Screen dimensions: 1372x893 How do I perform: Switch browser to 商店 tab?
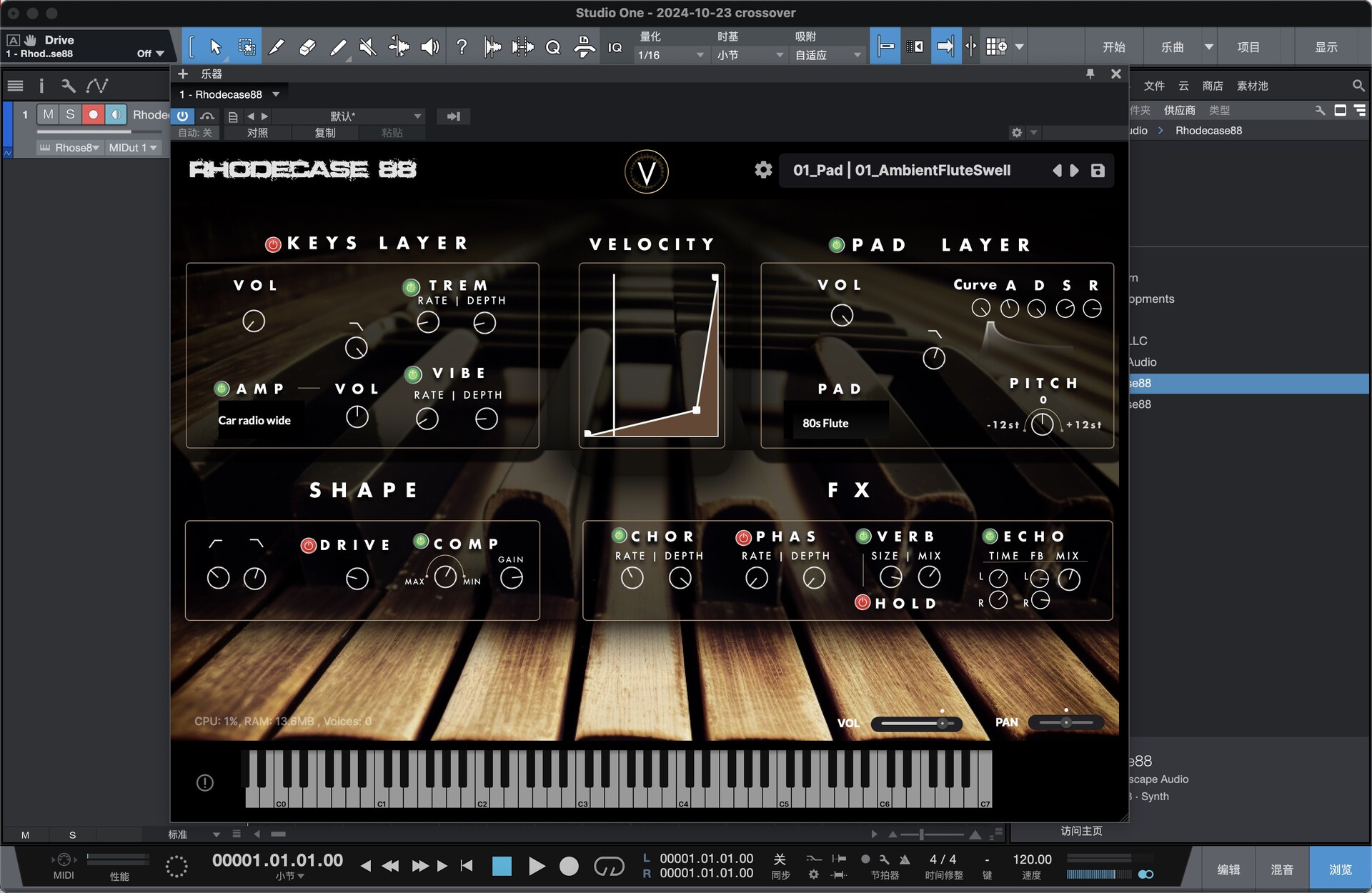point(1213,86)
